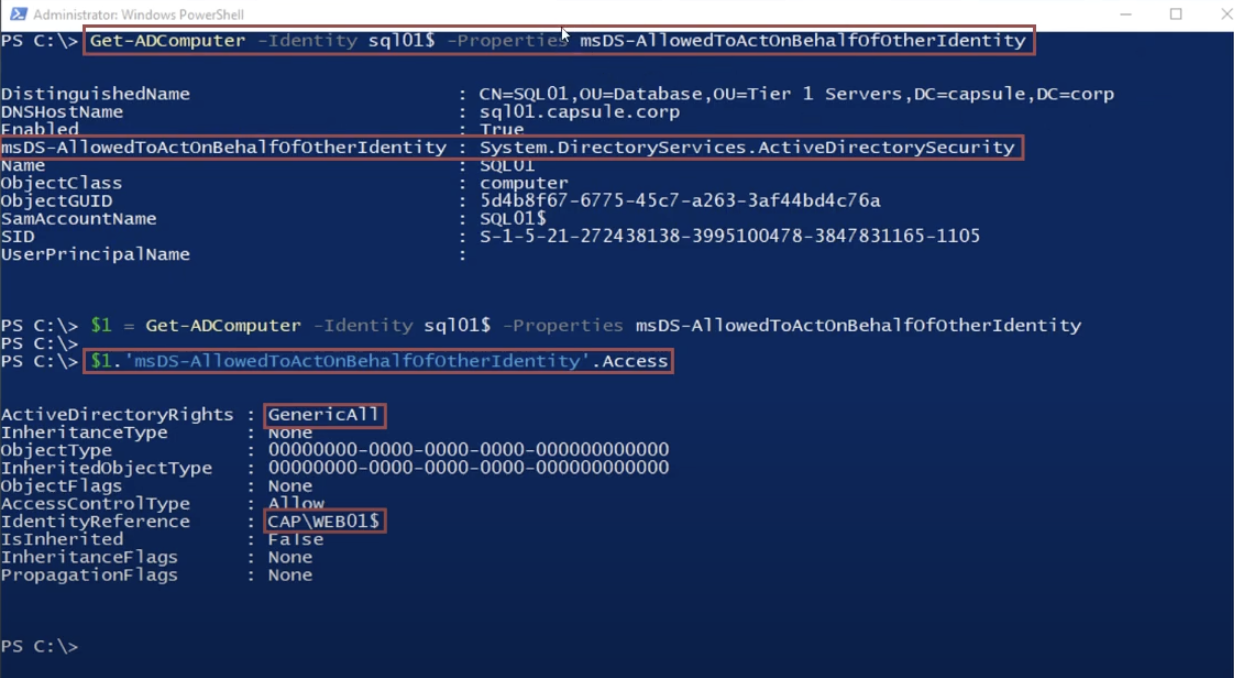
Task: Click the Administrator: Windows PowerShell title text
Action: pos(138,15)
